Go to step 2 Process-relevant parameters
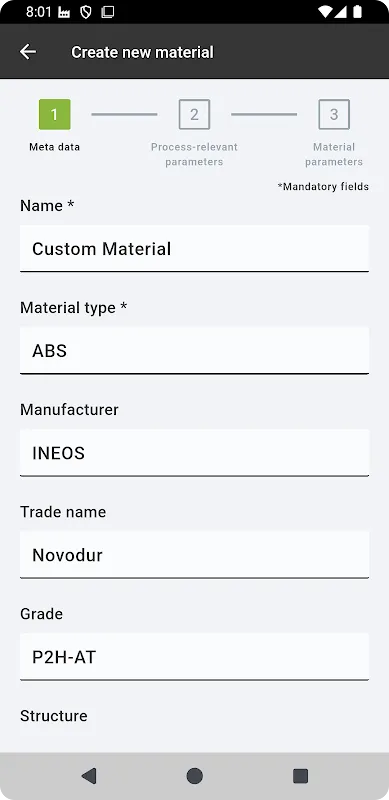This screenshot has height=800, width=389. [194, 114]
